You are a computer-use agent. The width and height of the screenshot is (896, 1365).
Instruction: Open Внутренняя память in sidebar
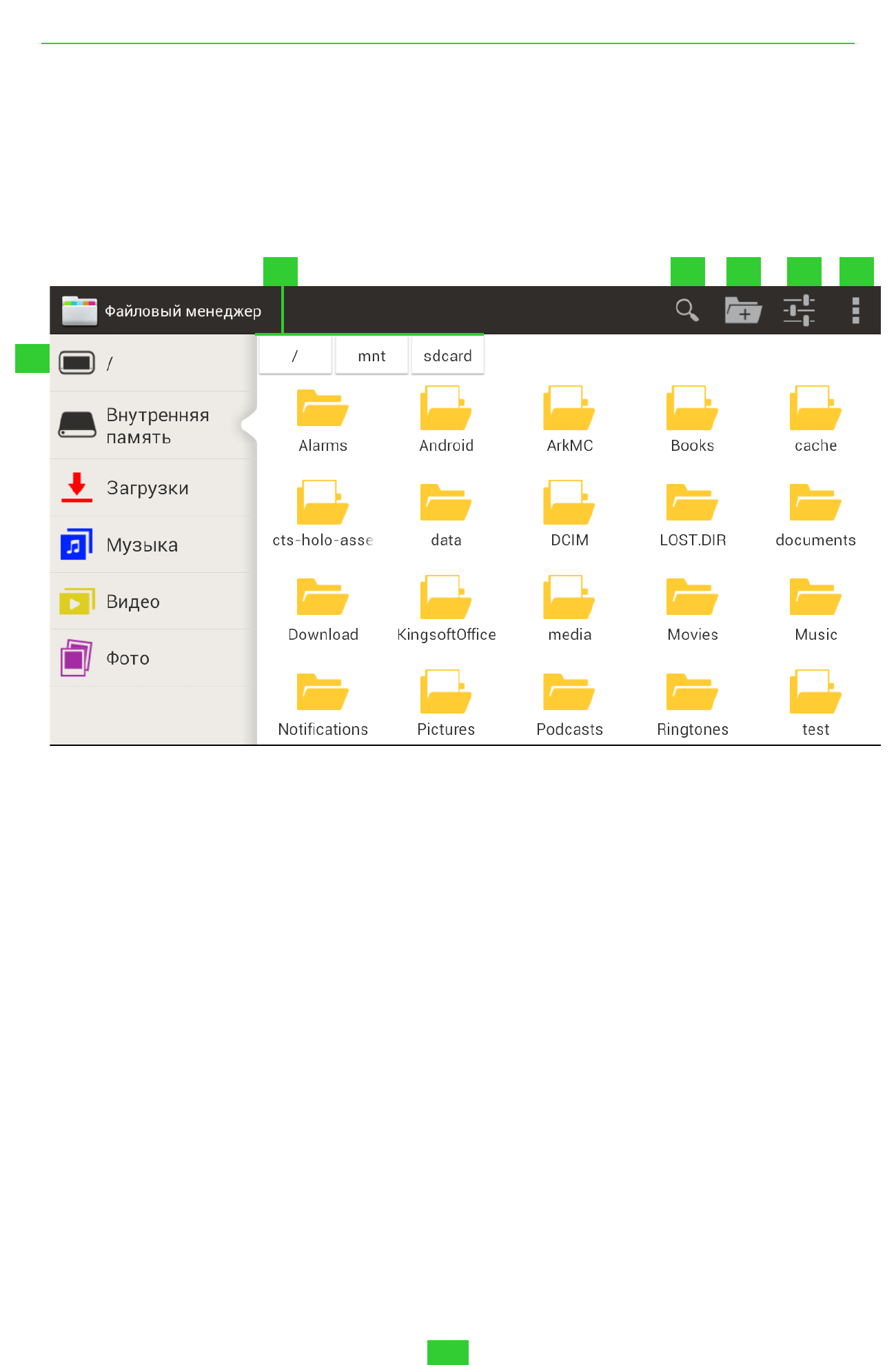click(152, 425)
